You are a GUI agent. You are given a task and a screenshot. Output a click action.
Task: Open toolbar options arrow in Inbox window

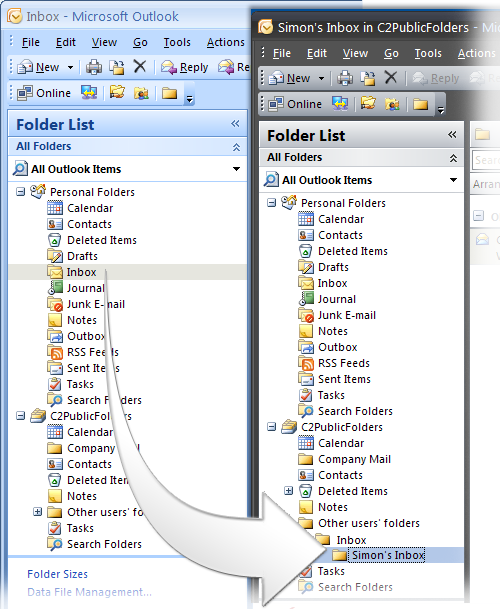[x=190, y=100]
